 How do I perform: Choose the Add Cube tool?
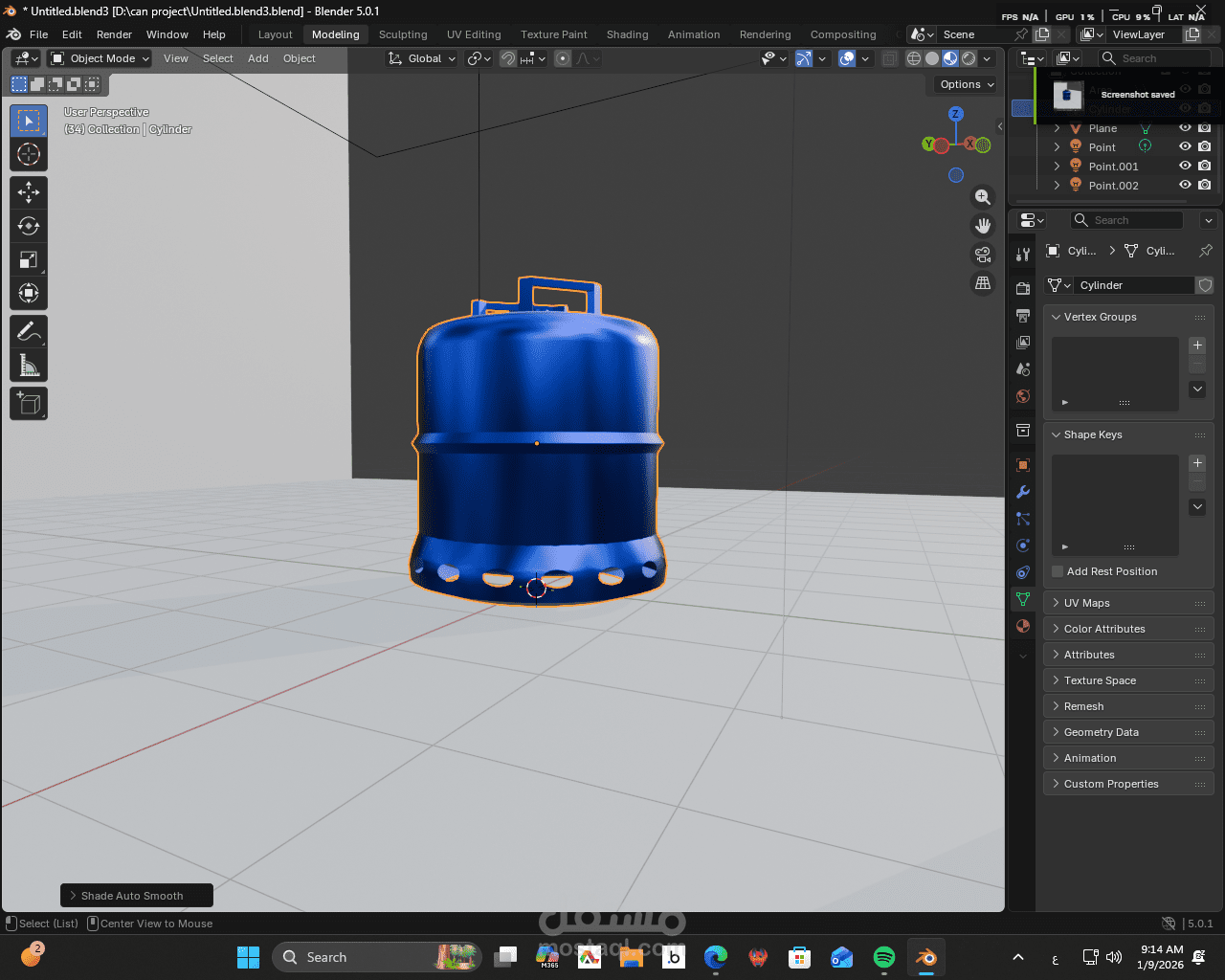[29, 403]
